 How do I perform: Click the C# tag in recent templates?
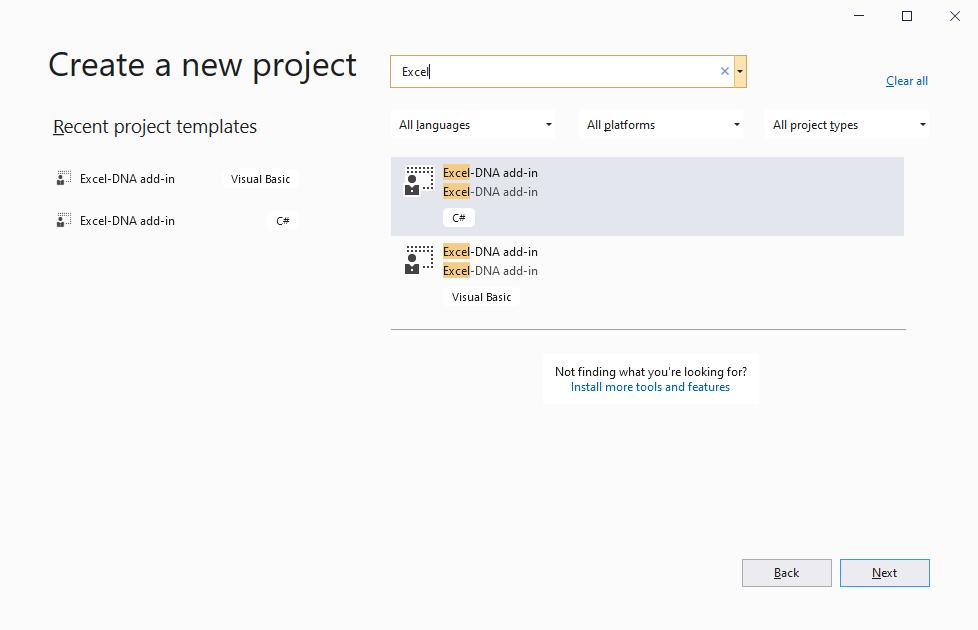point(283,221)
